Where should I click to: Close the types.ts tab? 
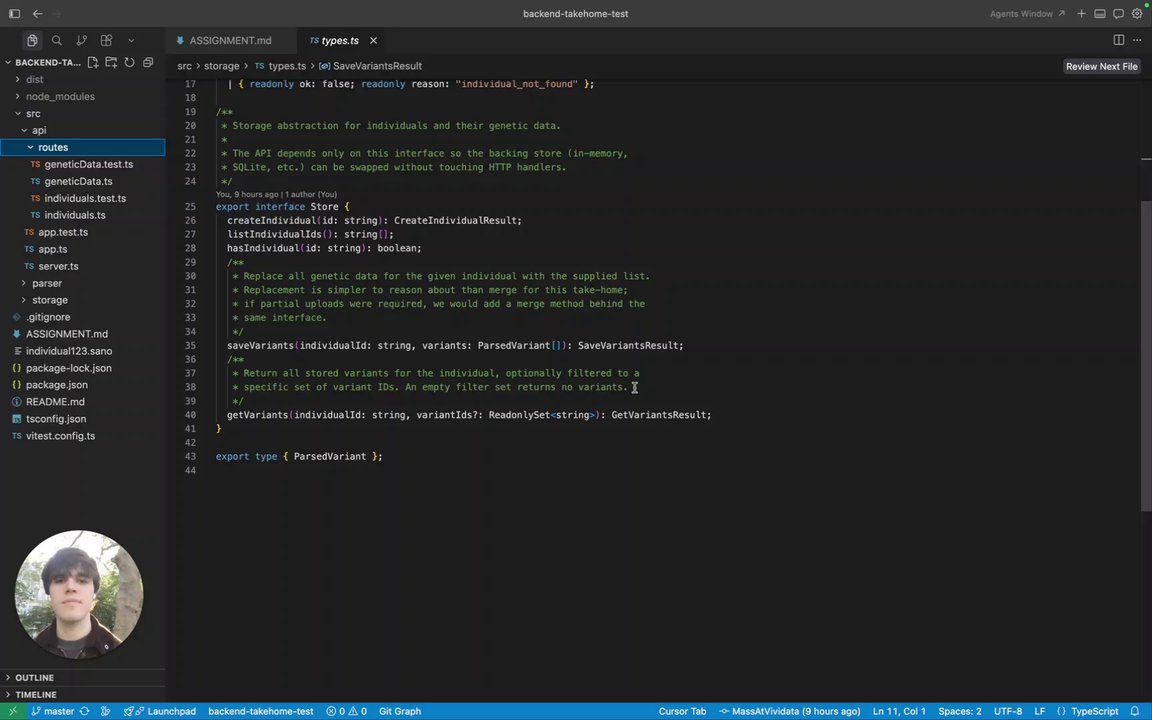(373, 40)
